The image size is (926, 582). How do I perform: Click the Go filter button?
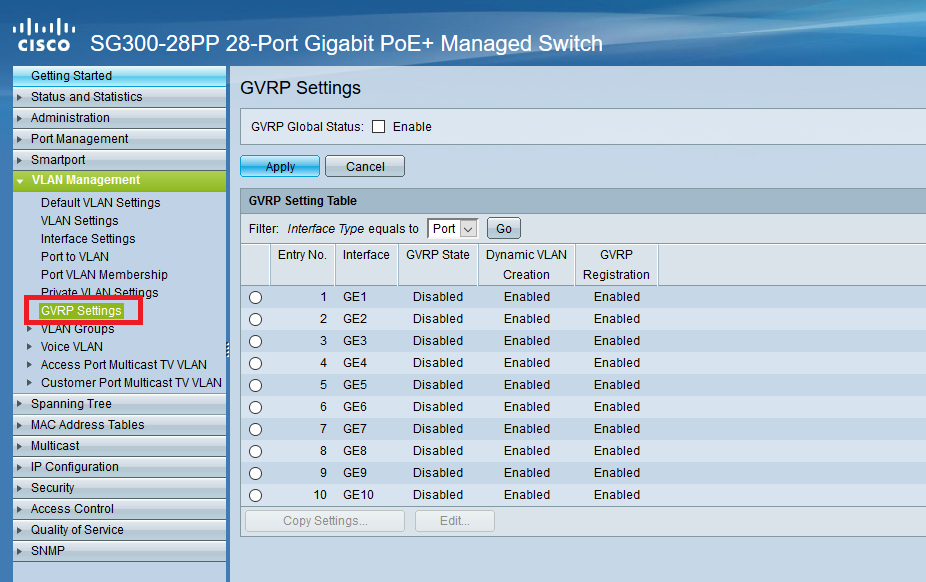point(504,228)
